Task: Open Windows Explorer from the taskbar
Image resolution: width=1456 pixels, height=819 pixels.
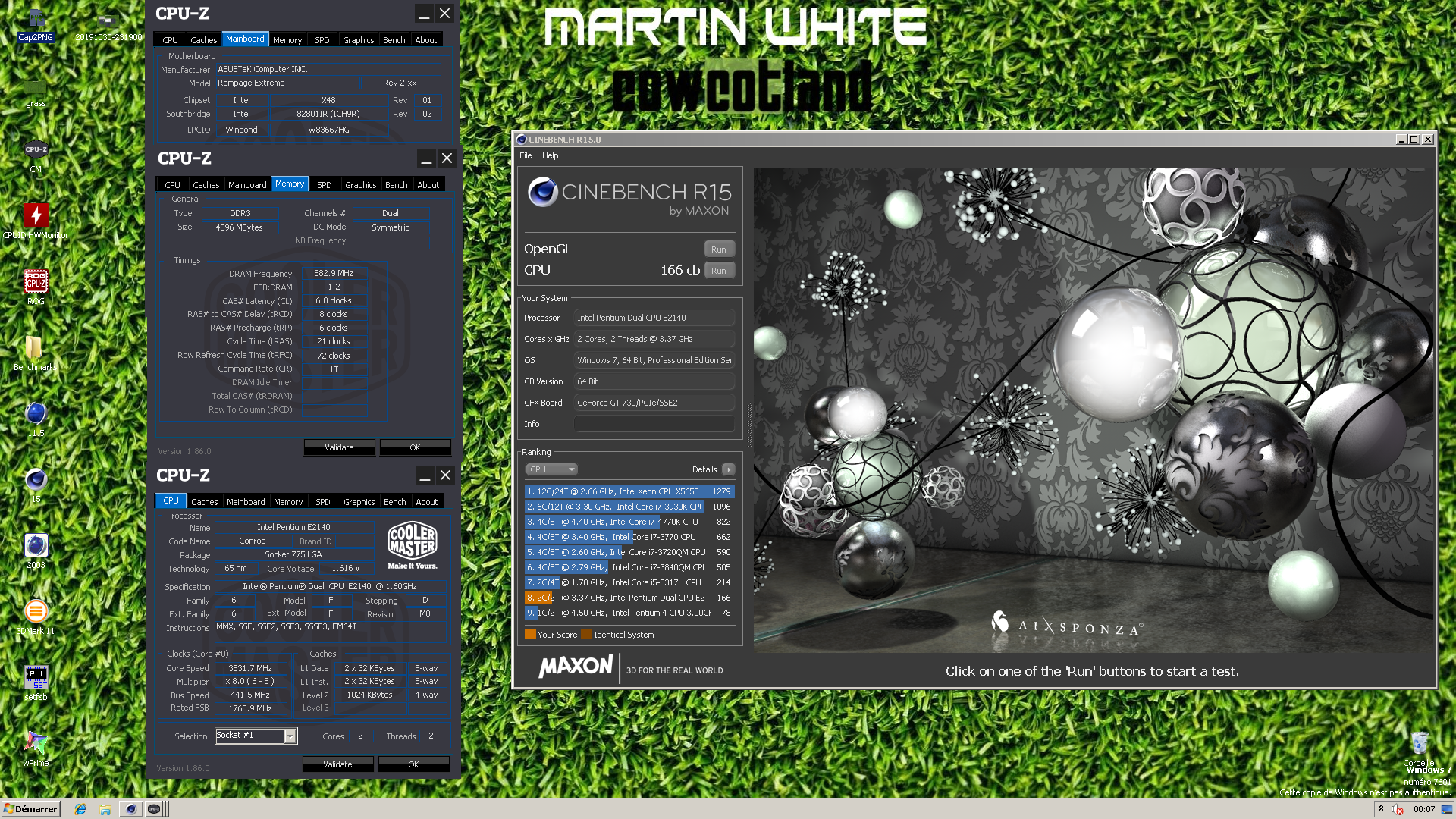Action: click(x=105, y=809)
